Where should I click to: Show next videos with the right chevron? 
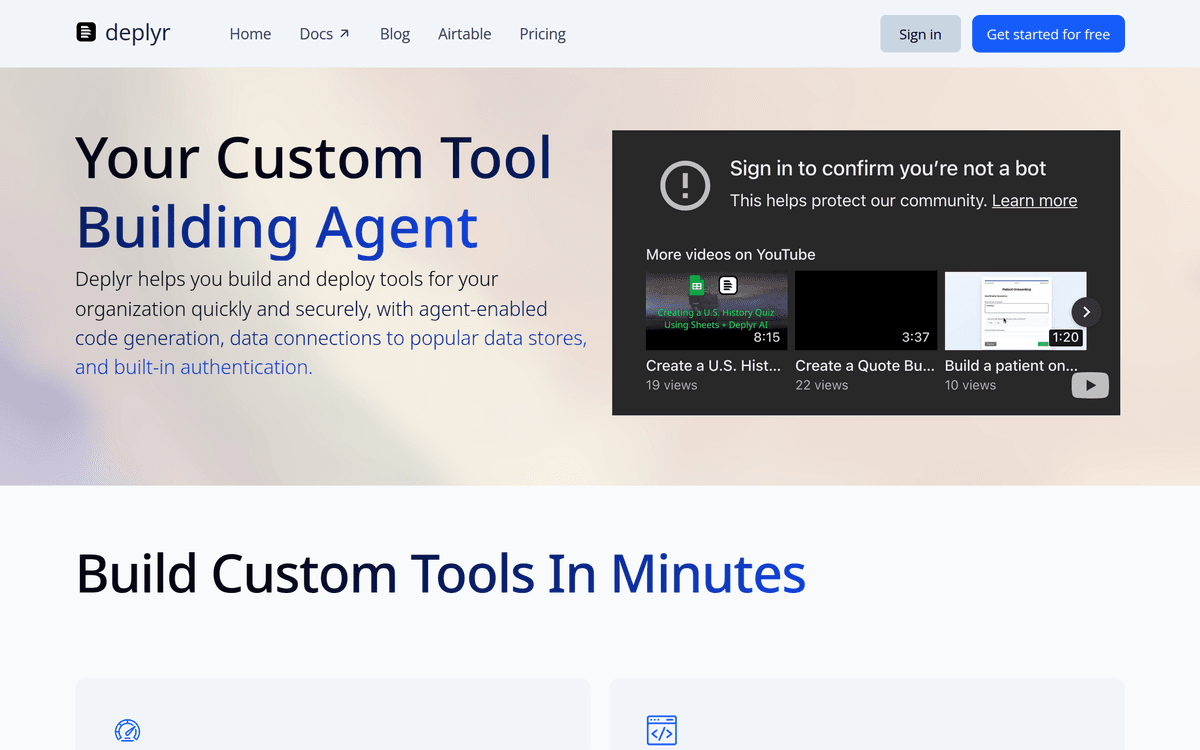(1086, 311)
